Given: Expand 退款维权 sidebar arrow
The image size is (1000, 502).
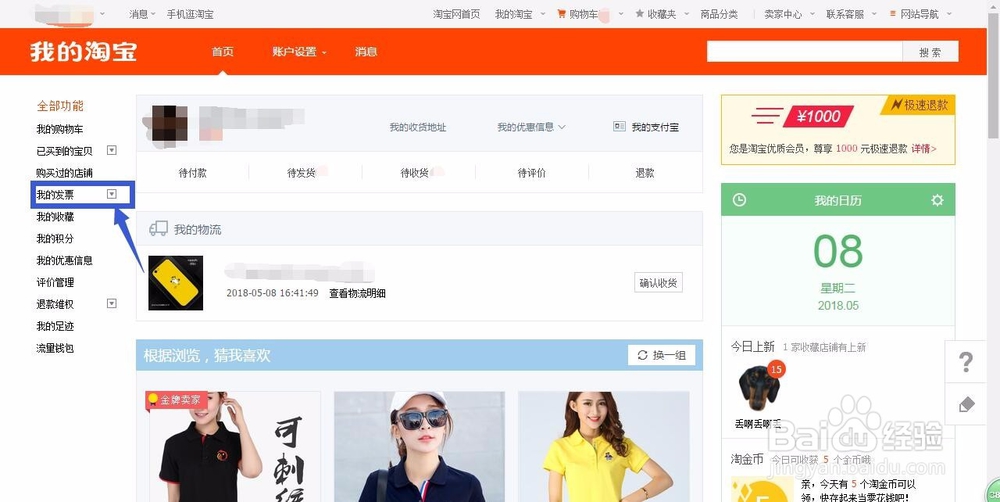Looking at the screenshot, I should [112, 304].
